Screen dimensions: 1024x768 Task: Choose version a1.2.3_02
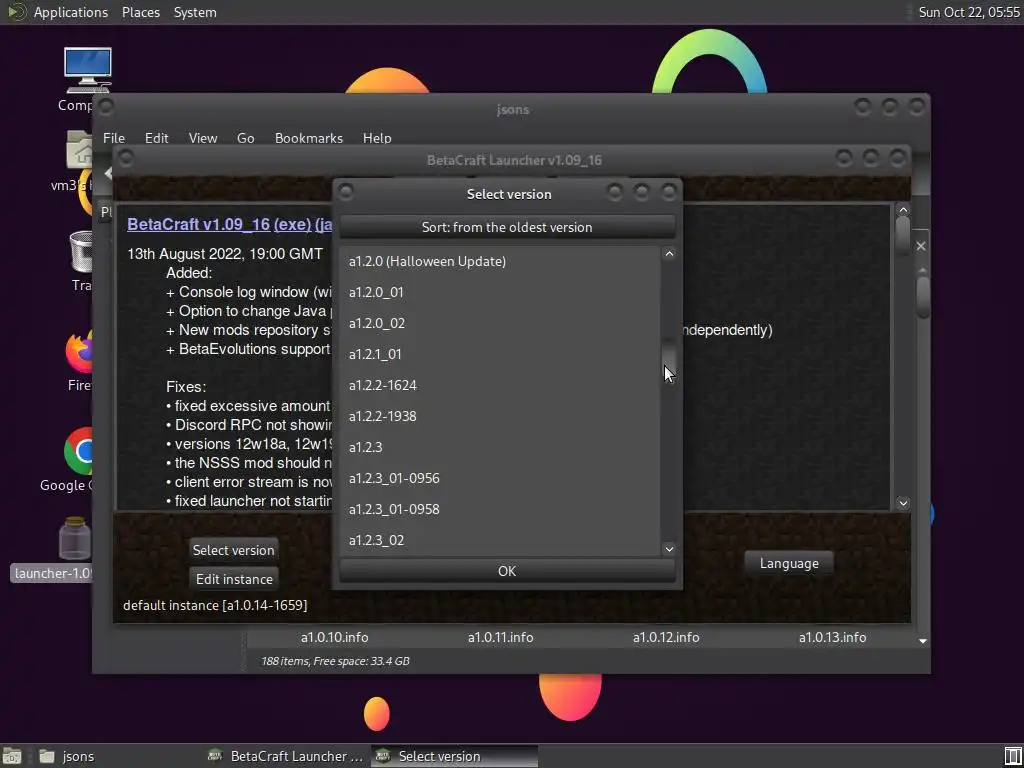point(500,540)
